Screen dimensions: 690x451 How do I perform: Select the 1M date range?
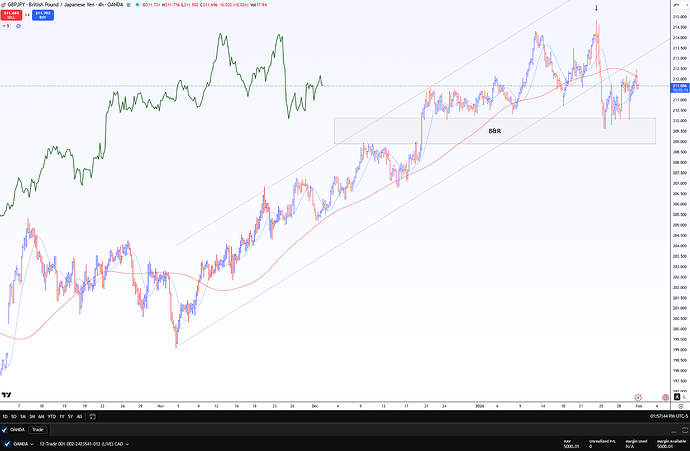coord(23,416)
